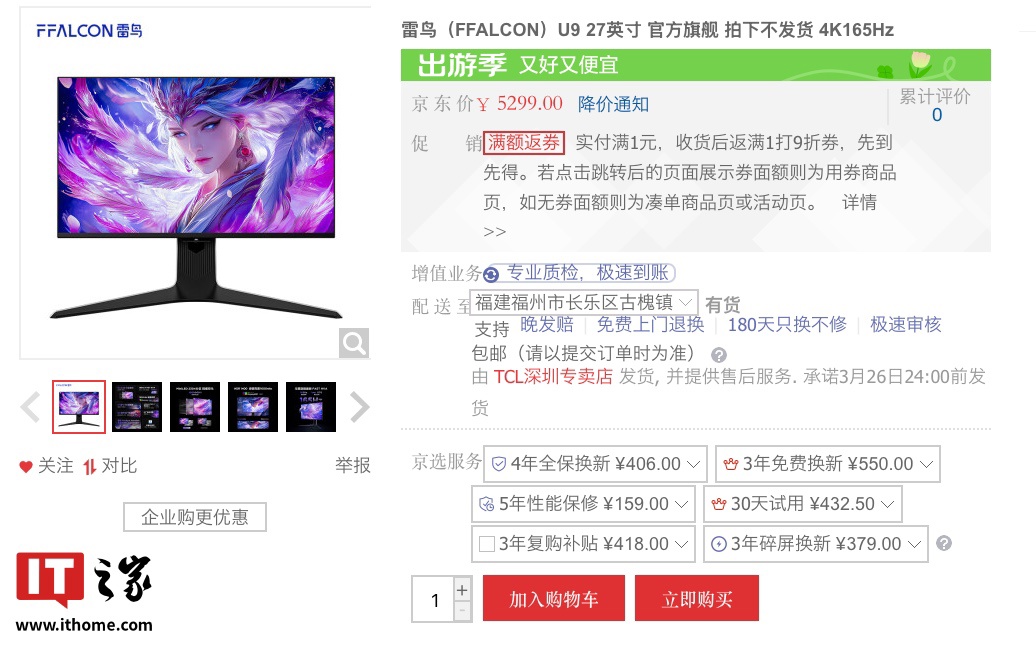Select the second product thumbnail image

pos(137,407)
